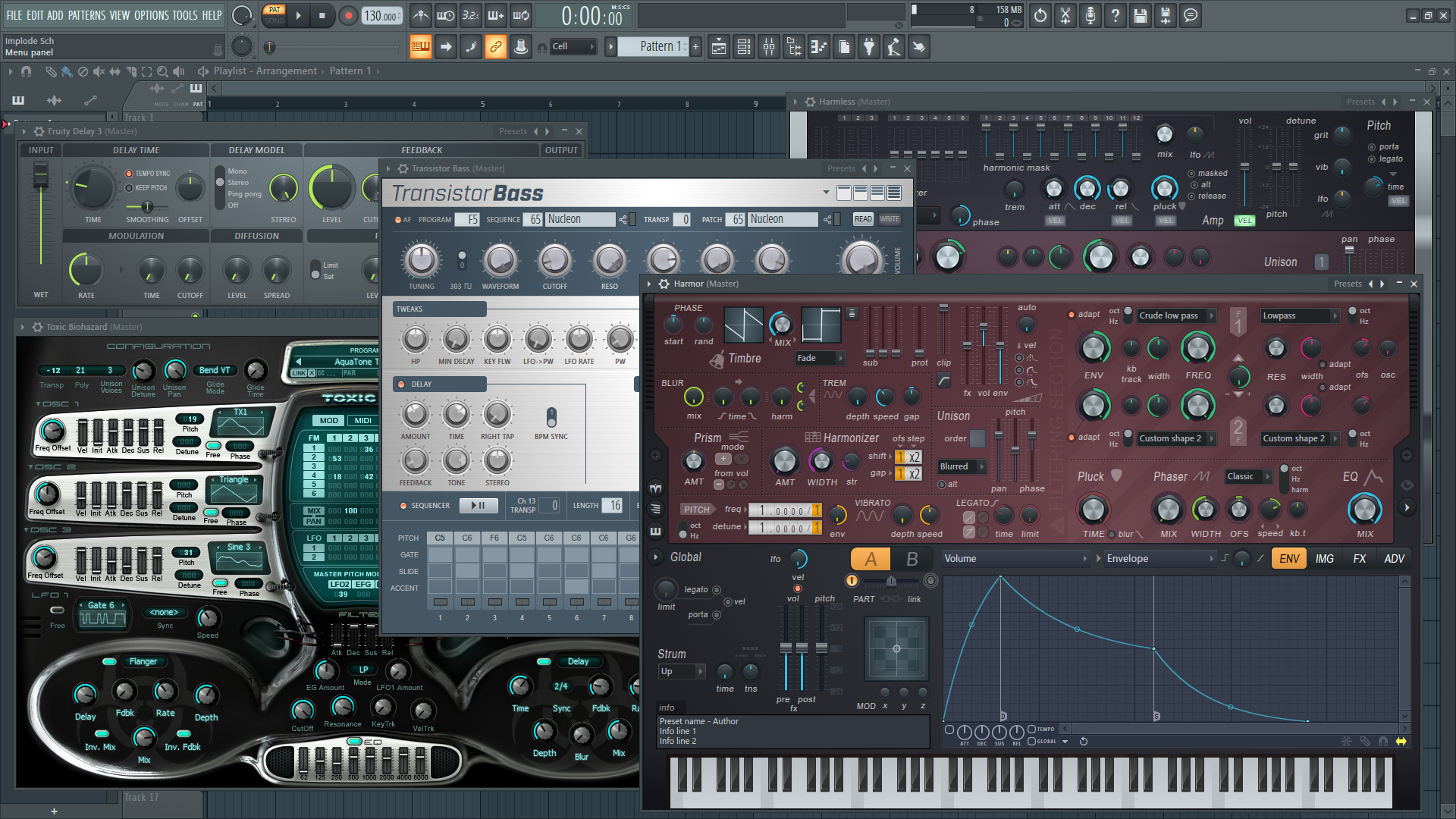
Task: Click the Harmonizer section icon in Harmor
Action: (811, 436)
